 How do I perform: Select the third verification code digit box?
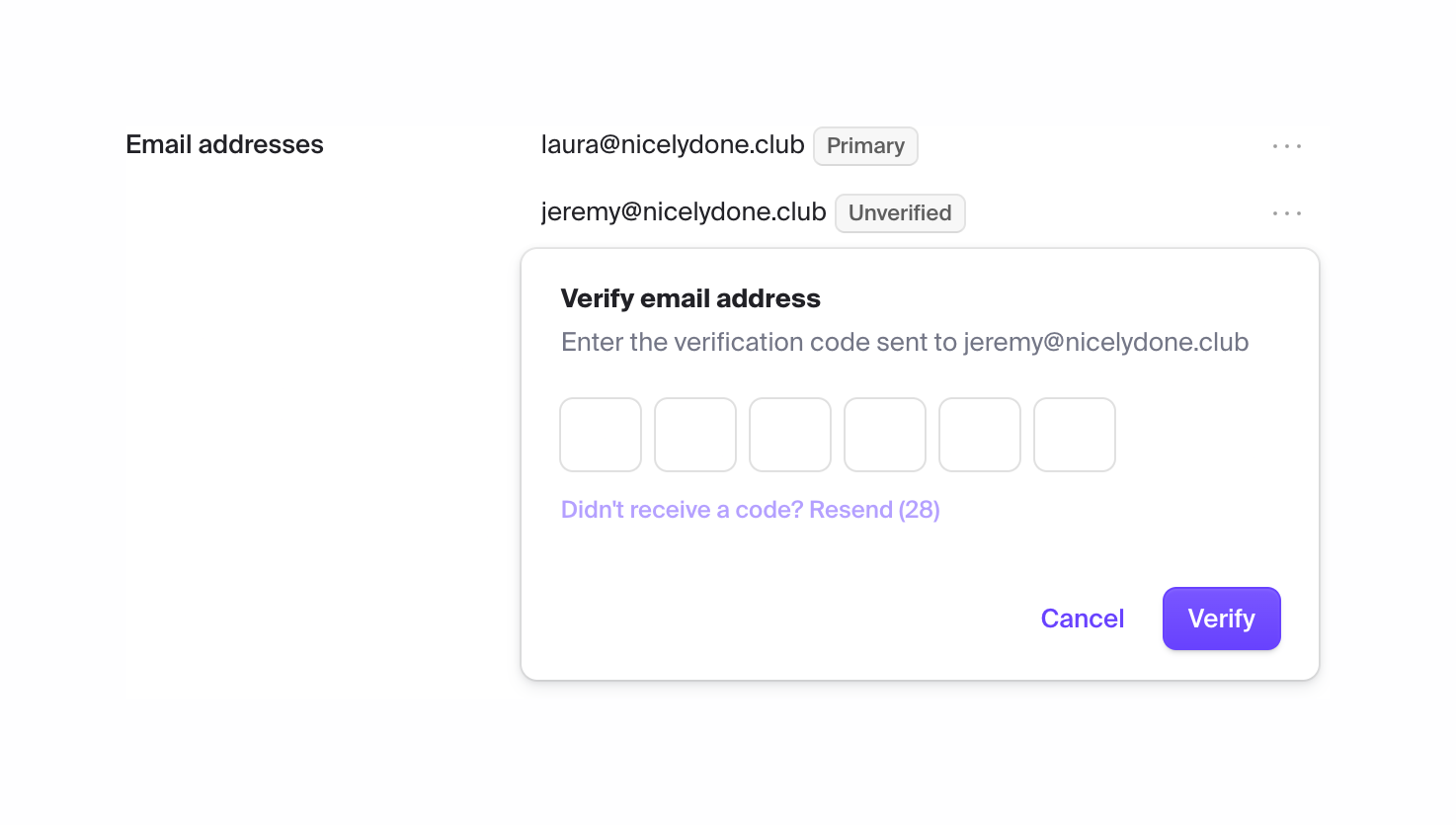pyautogui.click(x=790, y=435)
